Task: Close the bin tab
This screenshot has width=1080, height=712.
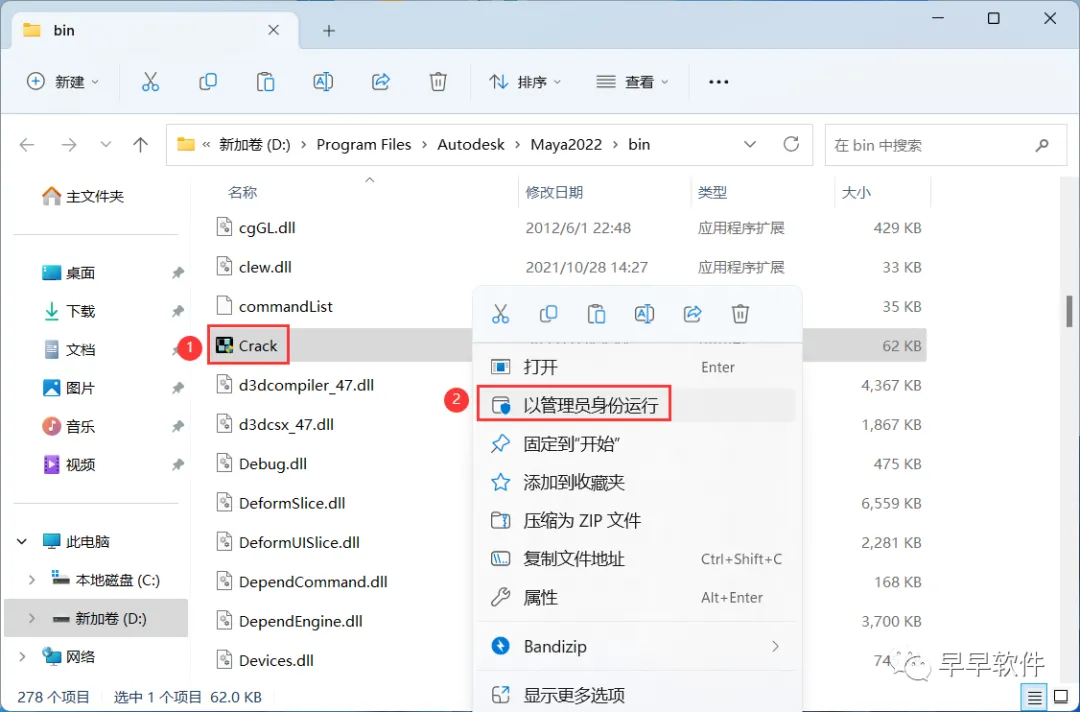Action: 273,30
